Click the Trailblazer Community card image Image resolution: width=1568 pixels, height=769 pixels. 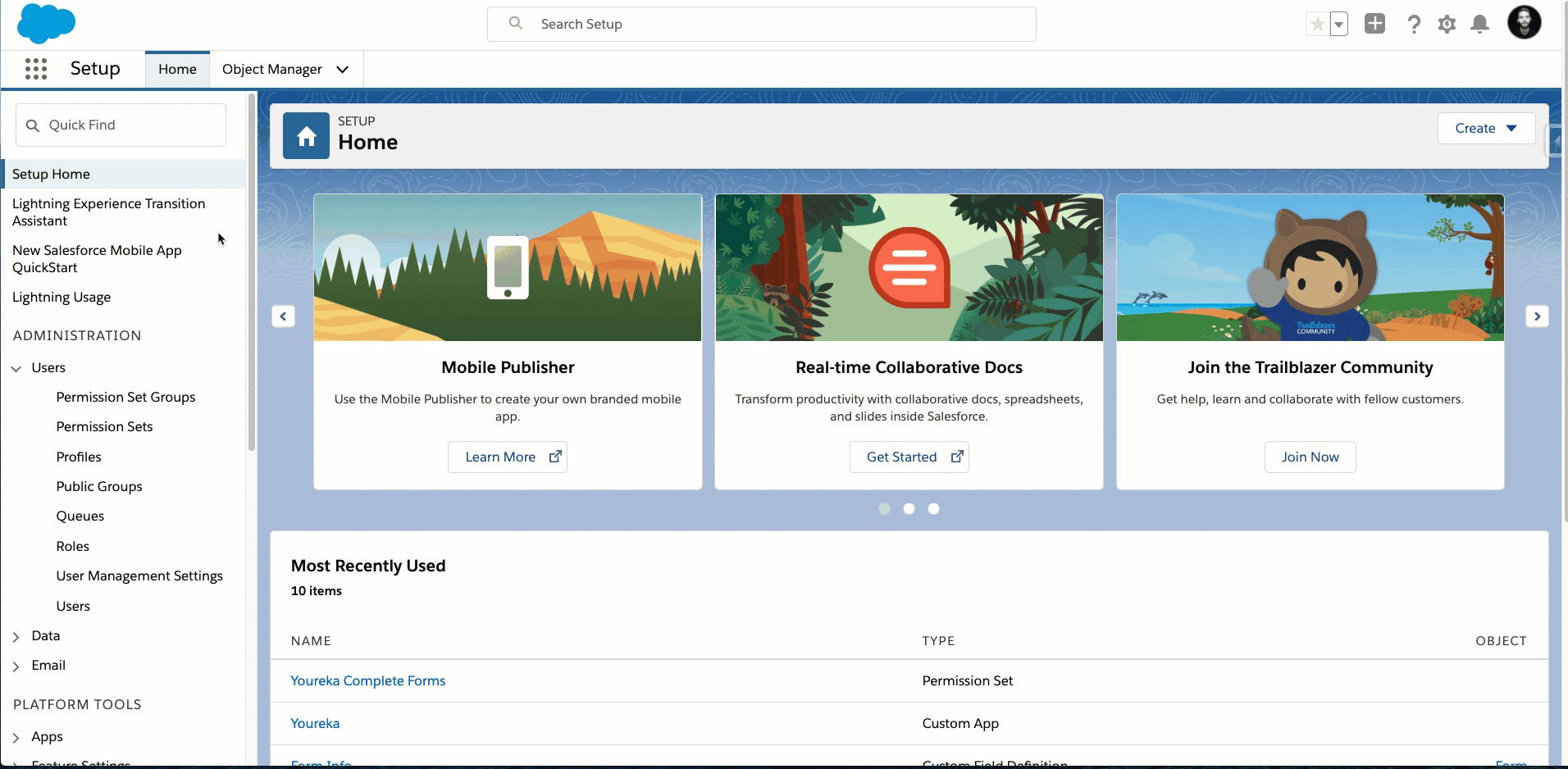click(1310, 267)
